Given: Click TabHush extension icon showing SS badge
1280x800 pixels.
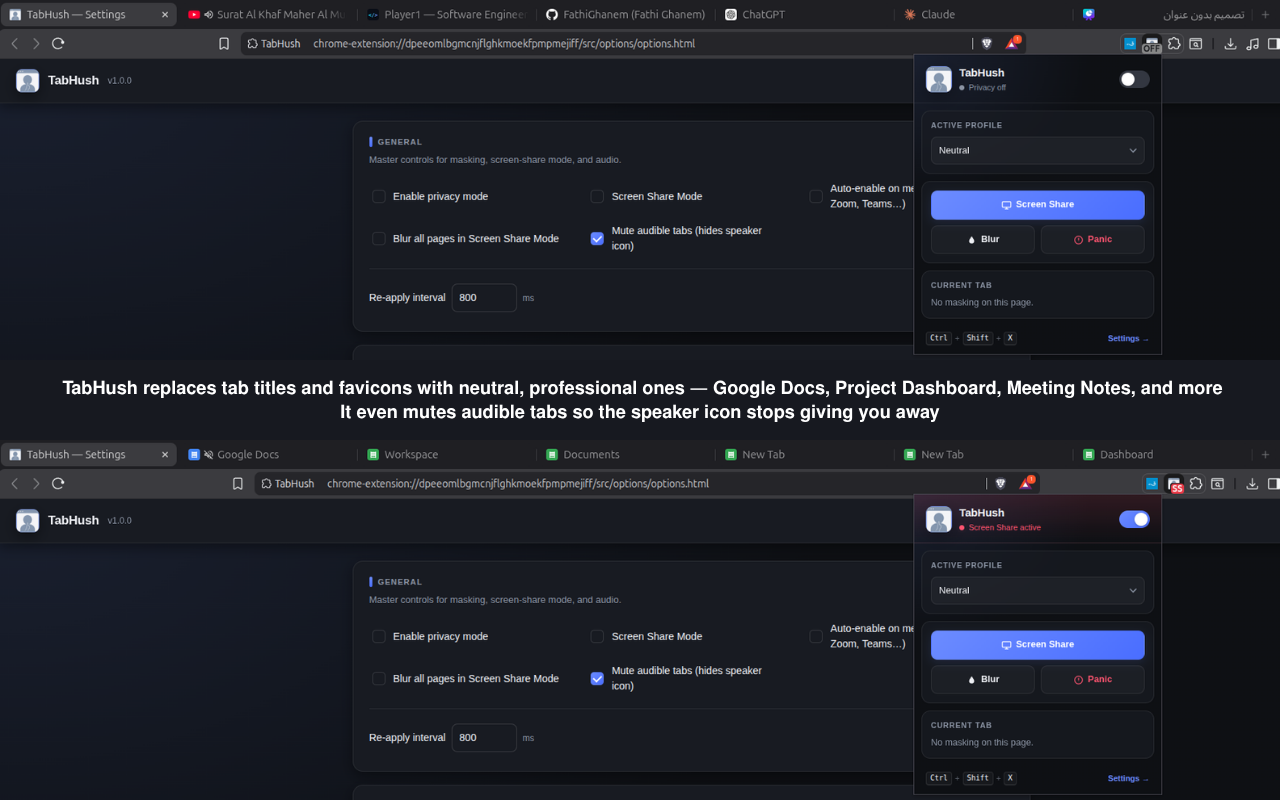Looking at the screenshot, I should 1175,484.
